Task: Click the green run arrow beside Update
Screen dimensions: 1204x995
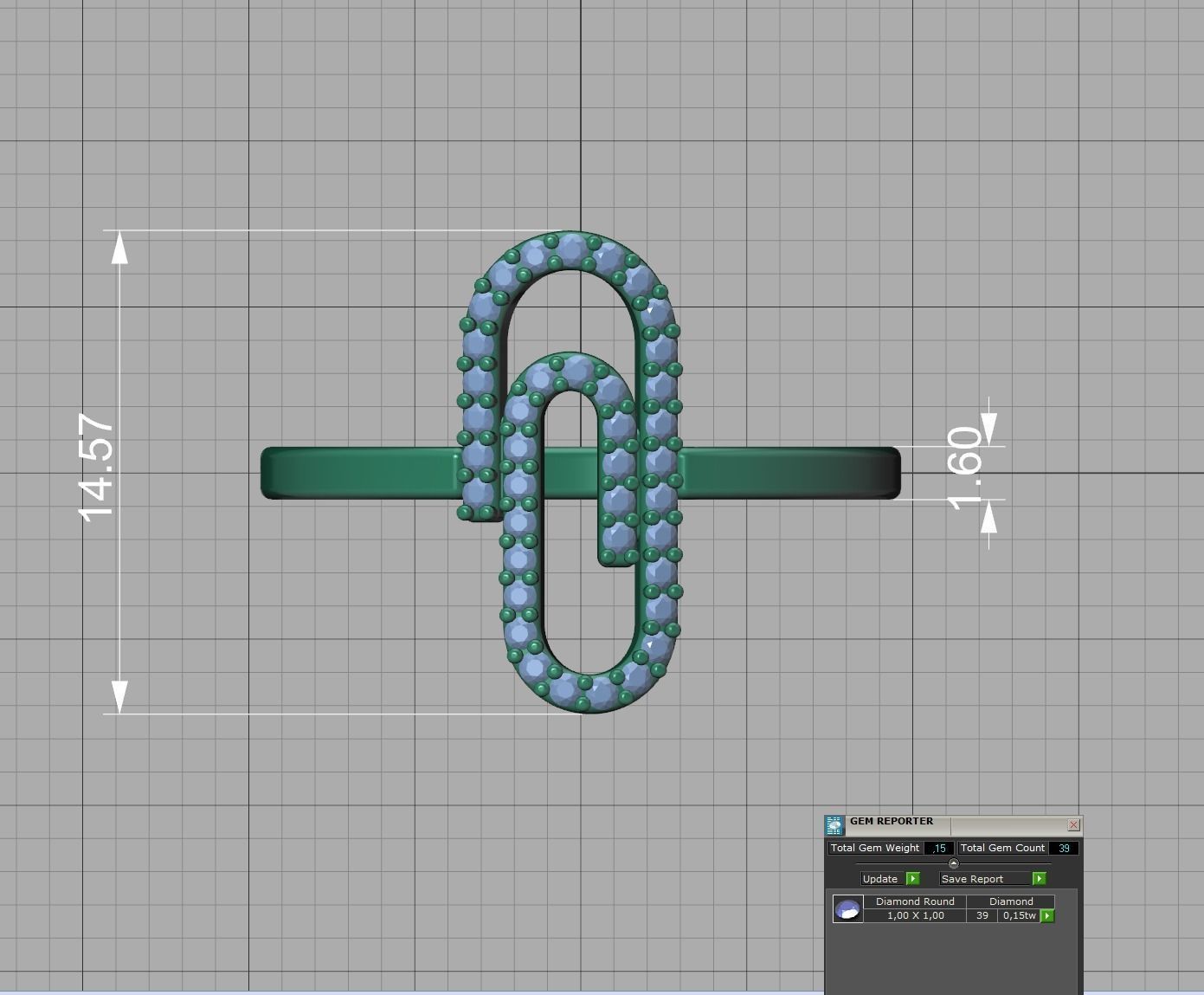Action: pyautogui.click(x=913, y=878)
